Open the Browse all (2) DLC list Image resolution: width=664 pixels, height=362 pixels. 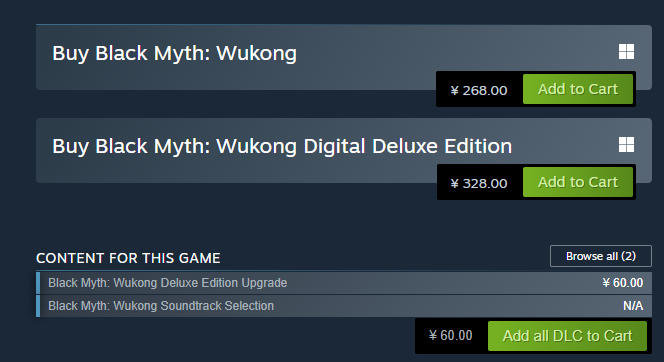600,256
